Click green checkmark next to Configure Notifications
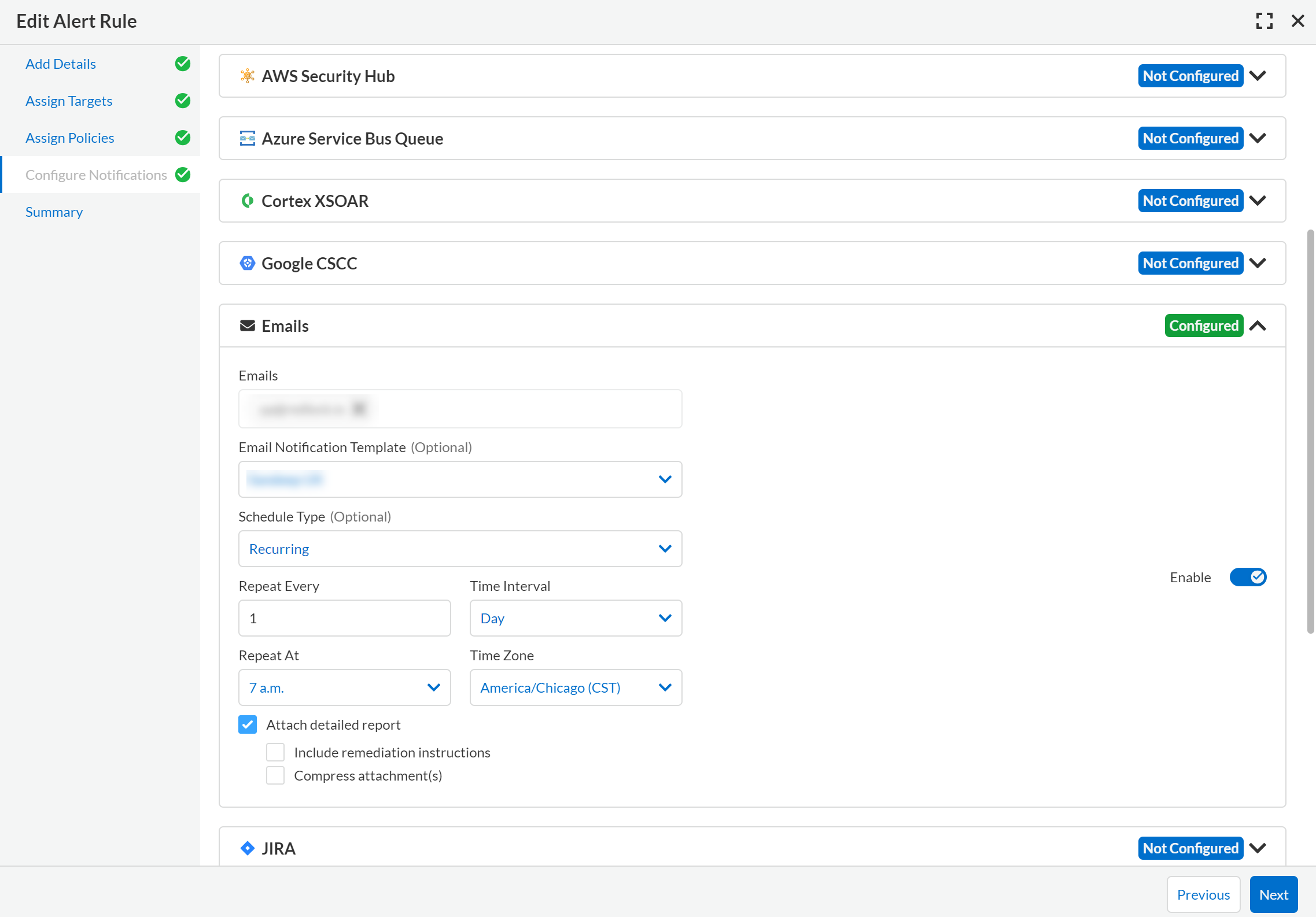The image size is (1316, 917). (183, 175)
